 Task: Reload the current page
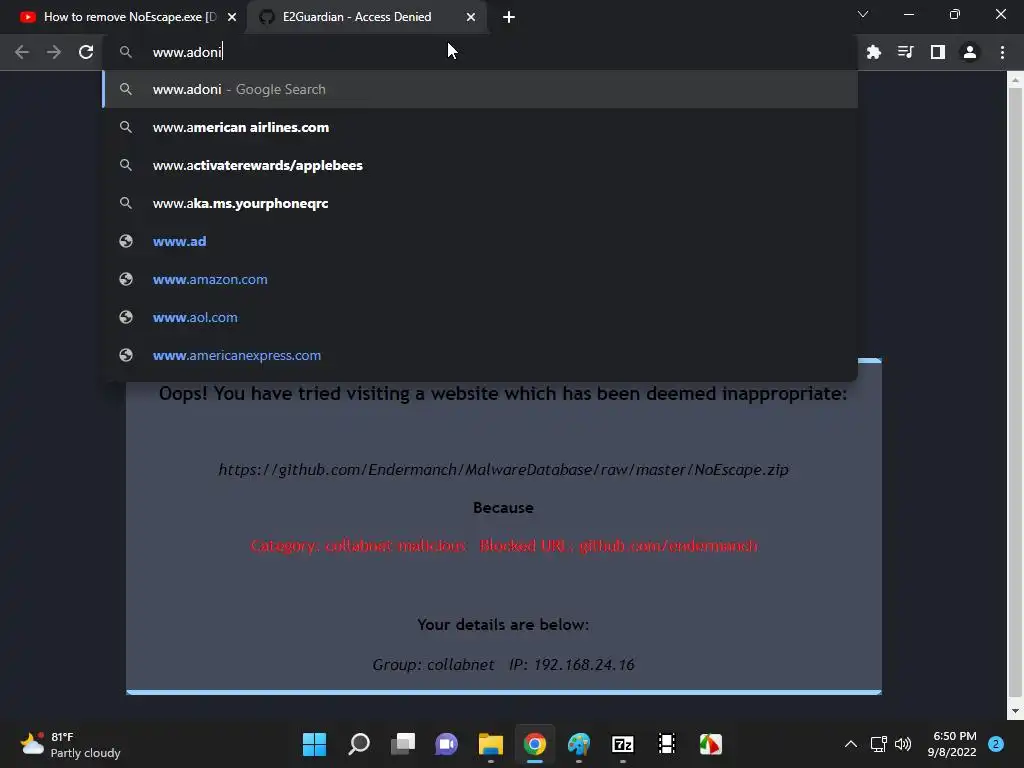click(x=86, y=52)
